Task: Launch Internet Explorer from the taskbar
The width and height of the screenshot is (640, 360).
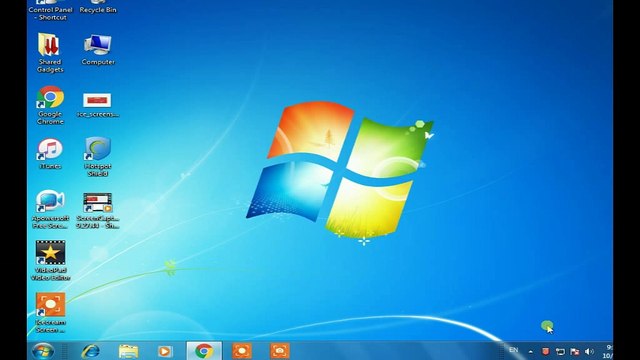Action: [90, 351]
